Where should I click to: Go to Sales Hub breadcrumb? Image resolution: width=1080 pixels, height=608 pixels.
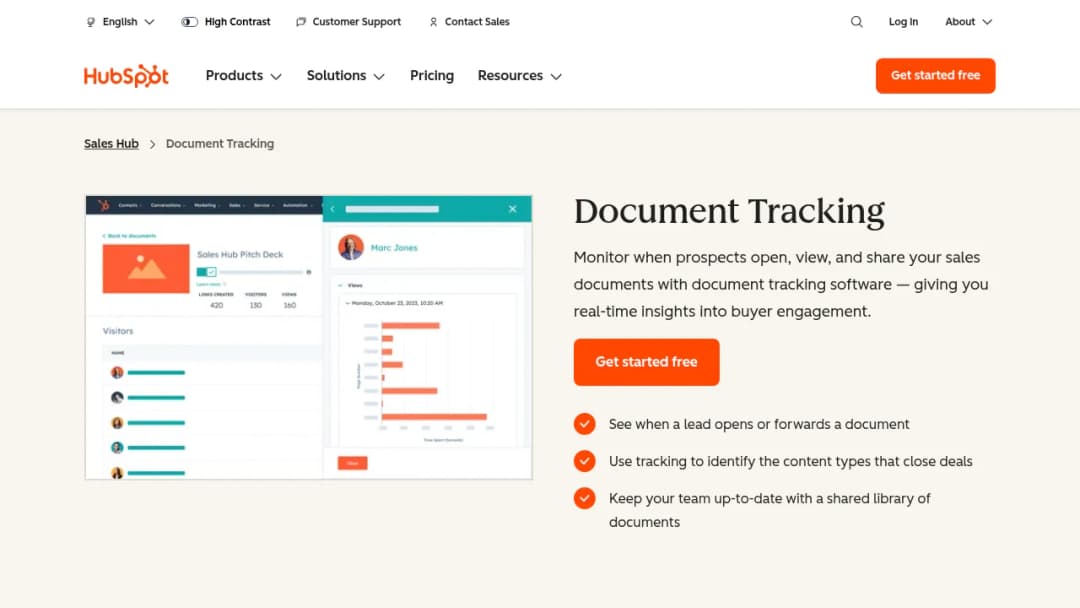[x=111, y=144]
